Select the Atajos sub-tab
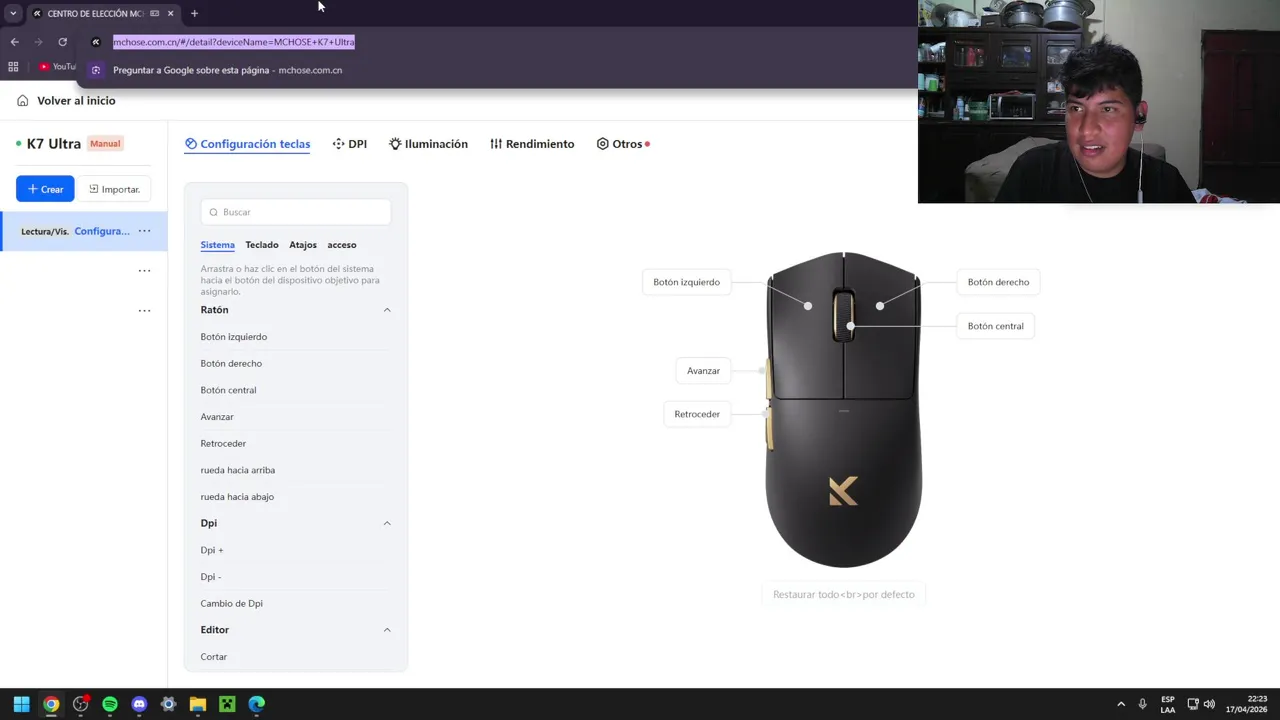This screenshot has height=720, width=1280. click(303, 245)
